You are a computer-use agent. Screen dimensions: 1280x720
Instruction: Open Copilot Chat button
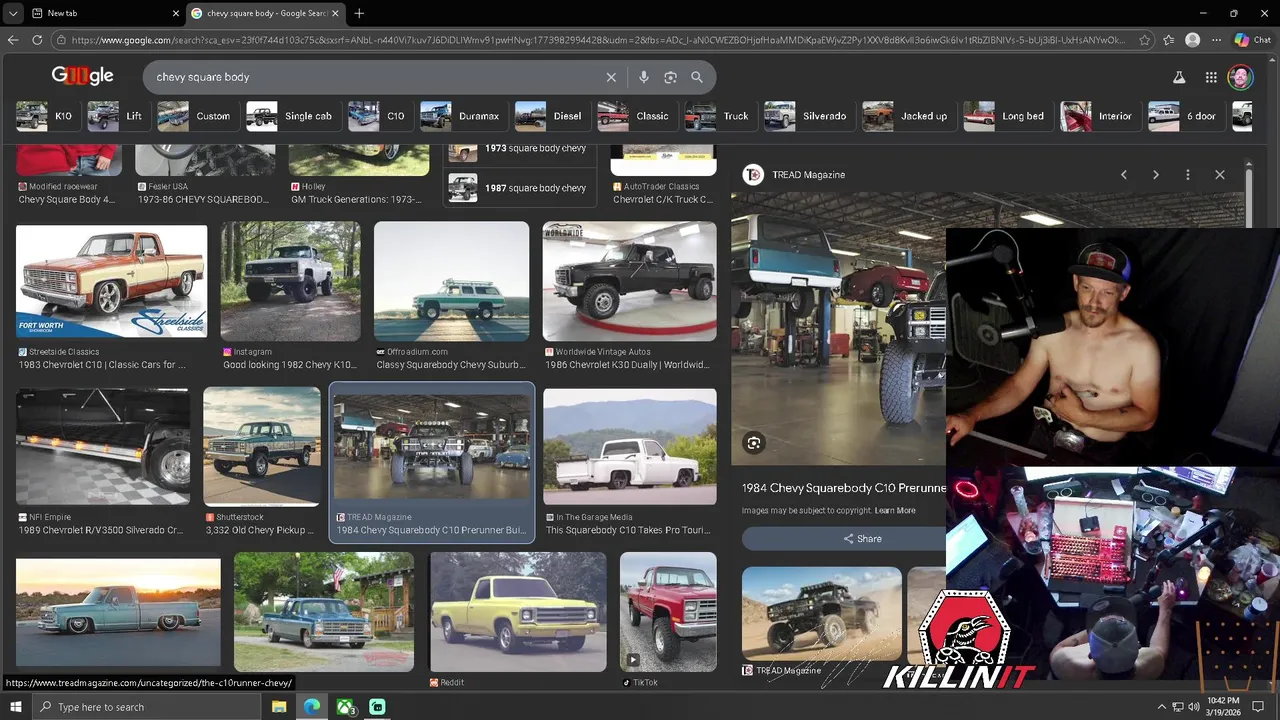click(1253, 40)
